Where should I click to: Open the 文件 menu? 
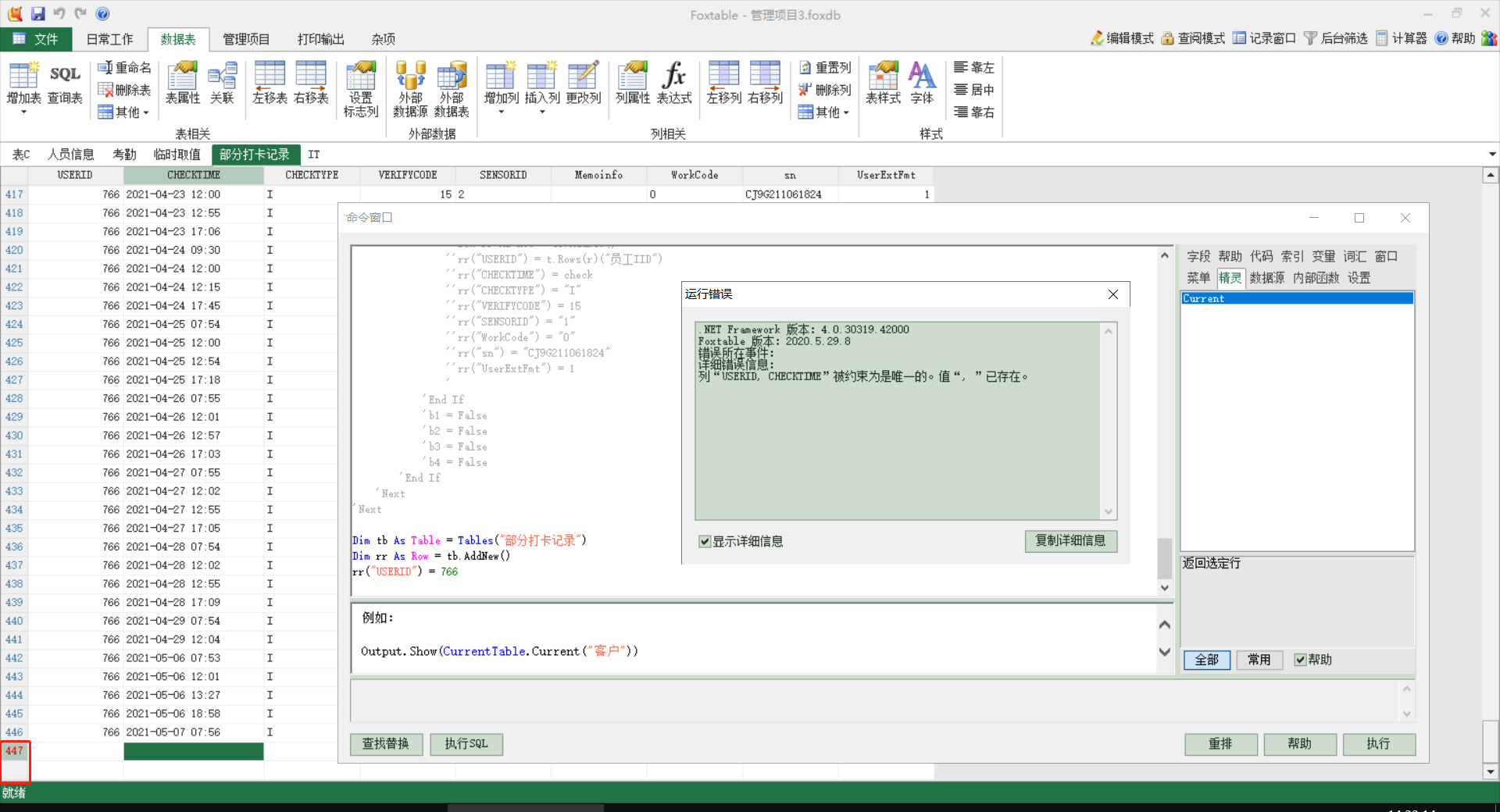point(36,39)
